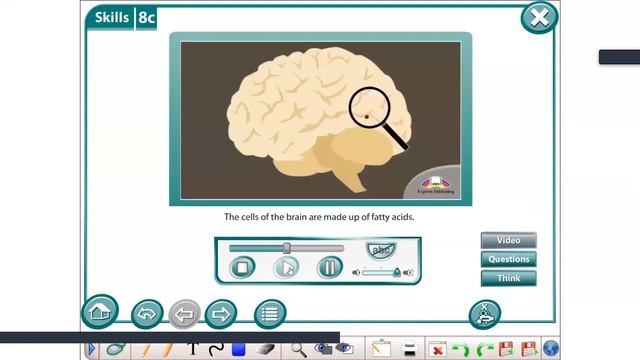Select the thick highlighter pen tool
Screen dimensions: 640x360
(x=167, y=350)
